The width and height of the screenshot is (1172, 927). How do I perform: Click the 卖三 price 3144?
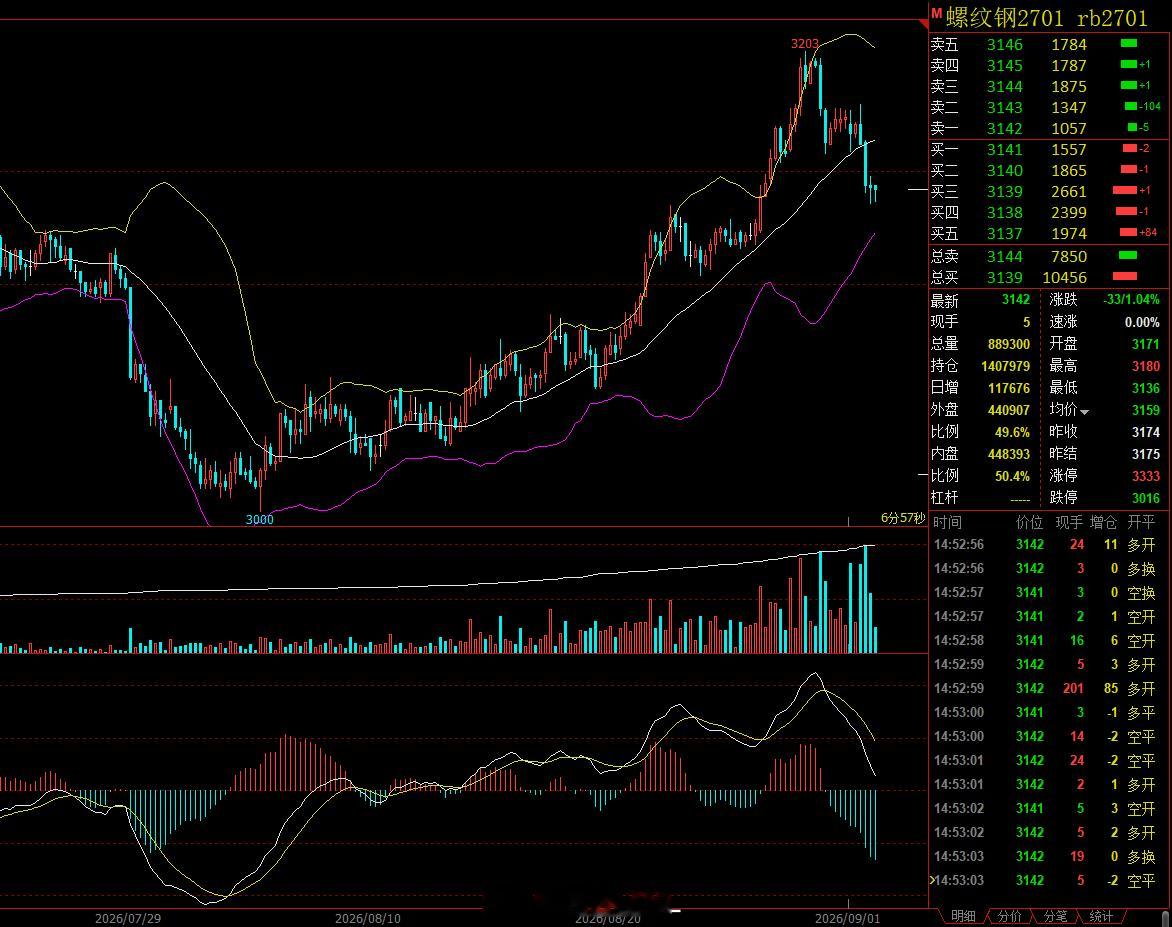point(1005,87)
